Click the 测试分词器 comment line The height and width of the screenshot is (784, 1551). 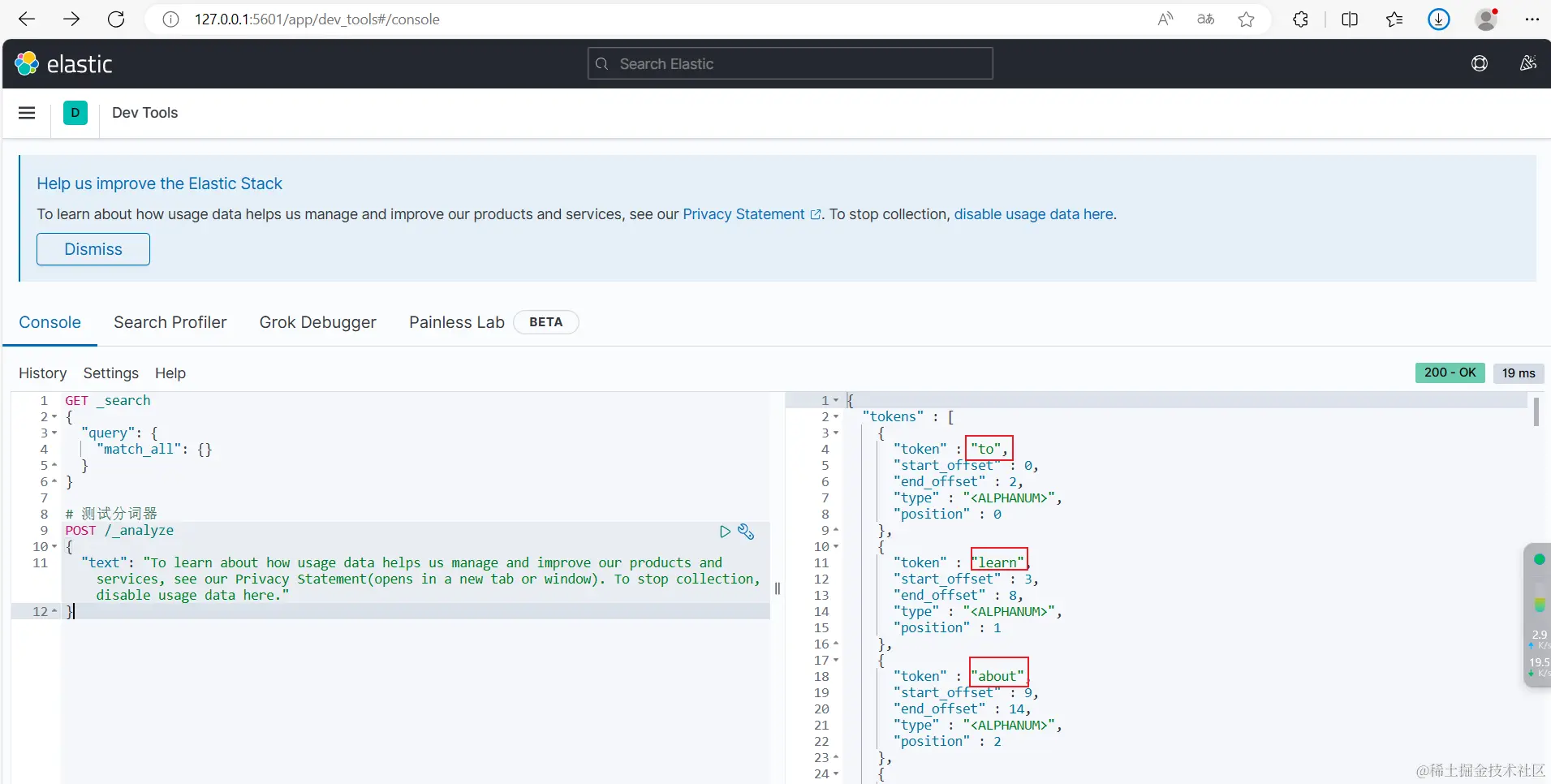[111, 514]
